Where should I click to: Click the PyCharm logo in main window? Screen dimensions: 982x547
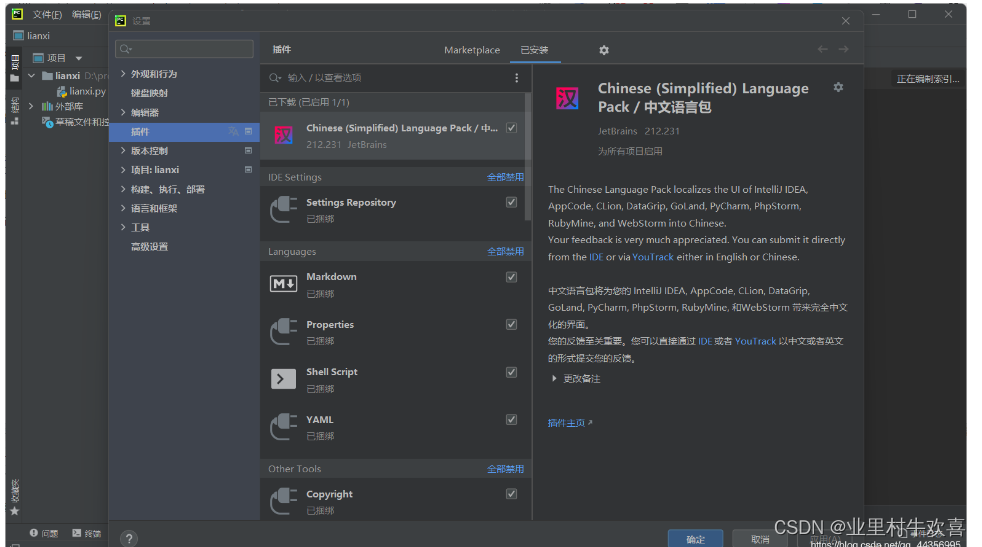[17, 14]
